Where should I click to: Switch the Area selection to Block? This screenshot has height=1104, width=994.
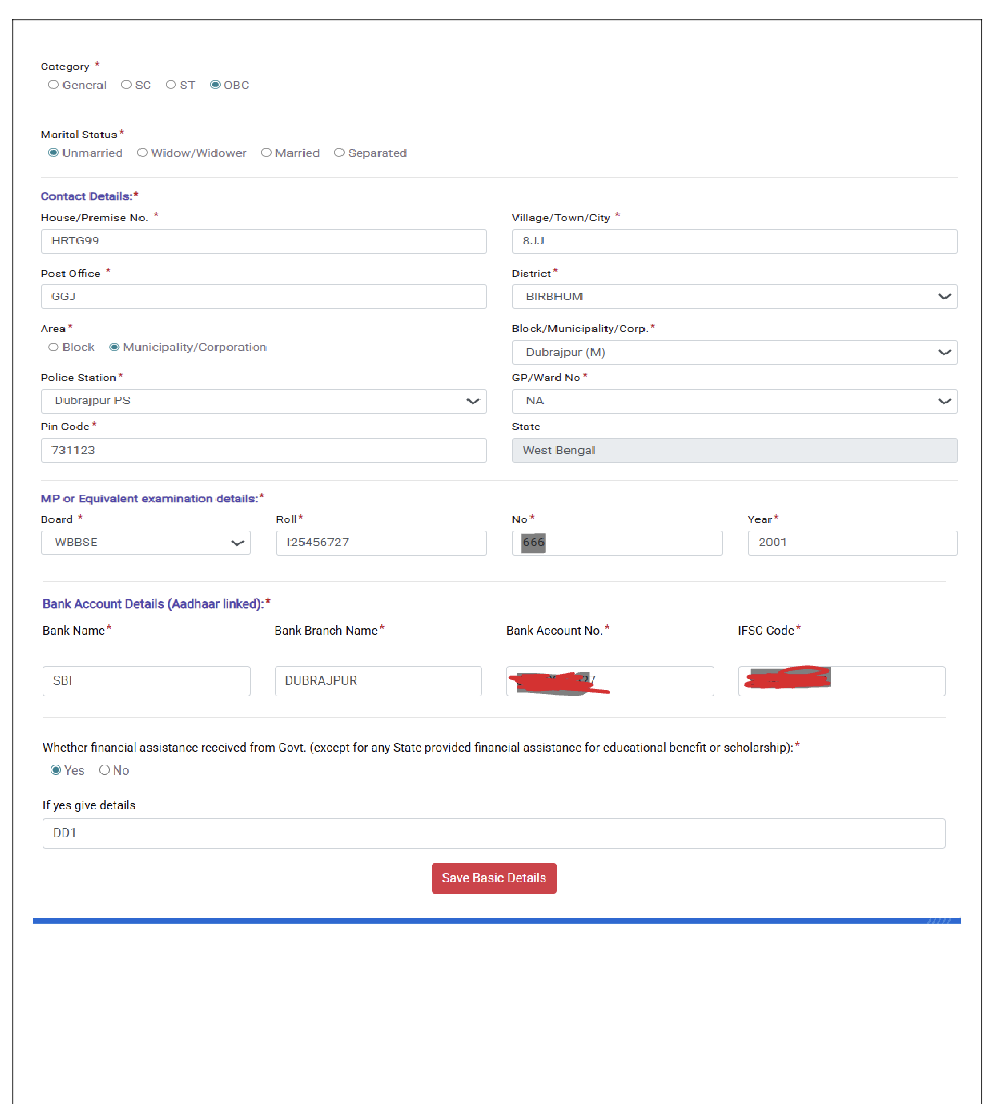(52, 347)
